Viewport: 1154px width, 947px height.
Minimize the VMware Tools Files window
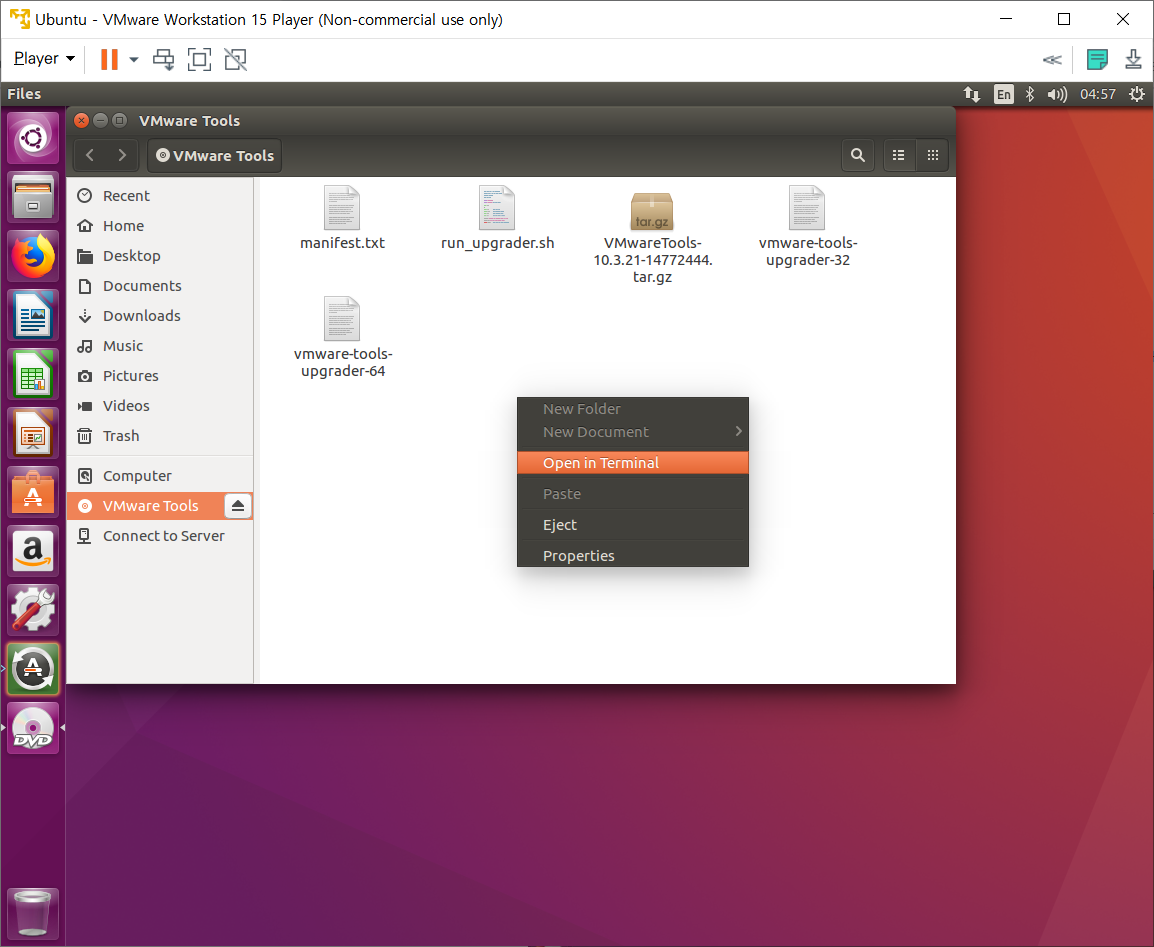[x=101, y=120]
